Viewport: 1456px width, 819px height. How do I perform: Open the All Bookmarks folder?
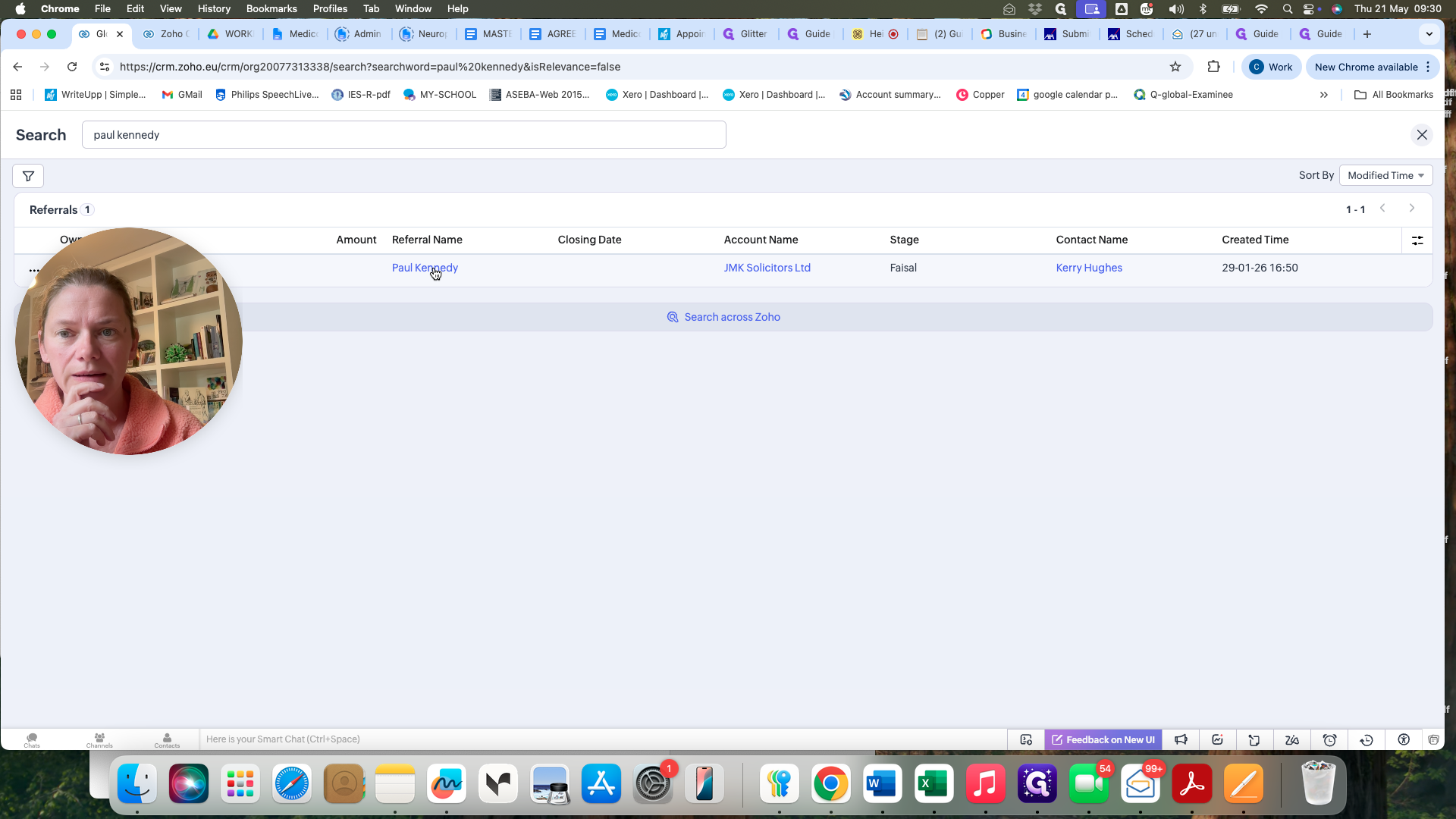coord(1394,95)
